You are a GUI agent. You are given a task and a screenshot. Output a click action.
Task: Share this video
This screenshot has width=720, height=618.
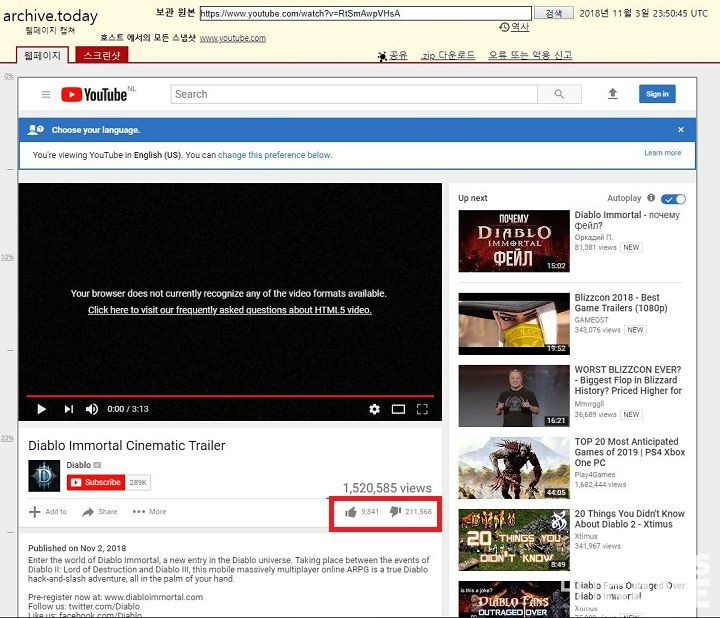pyautogui.click(x=100, y=511)
